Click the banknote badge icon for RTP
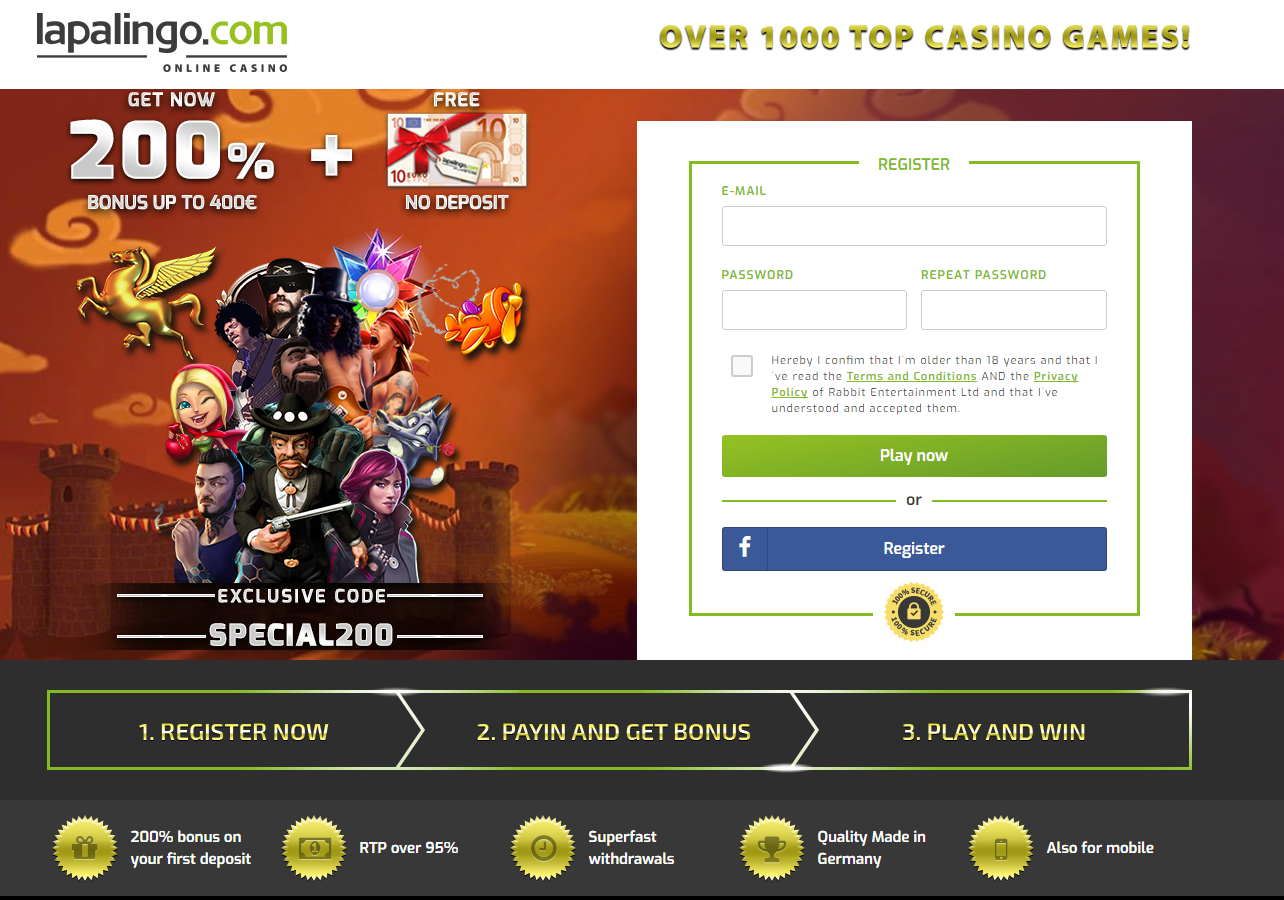Viewport: 1284px width, 900px height. 314,848
